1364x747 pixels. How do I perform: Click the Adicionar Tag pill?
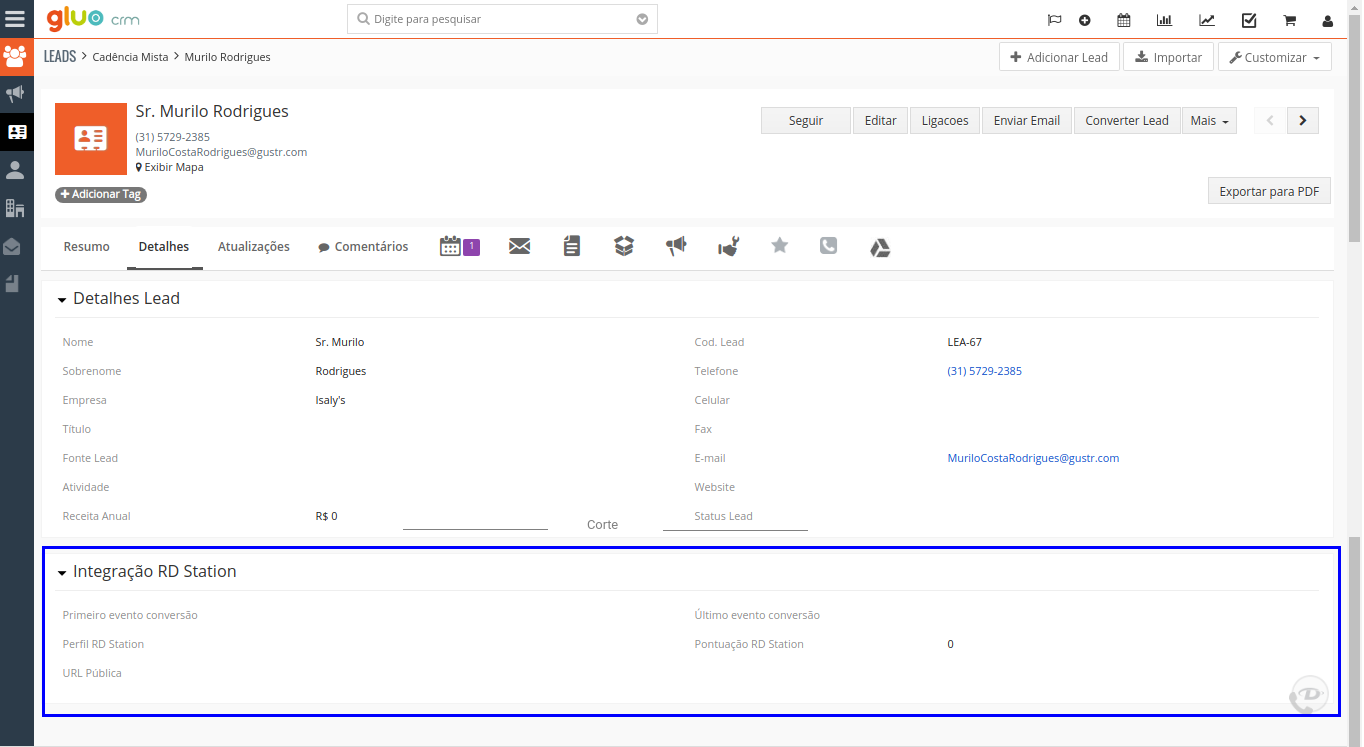101,194
